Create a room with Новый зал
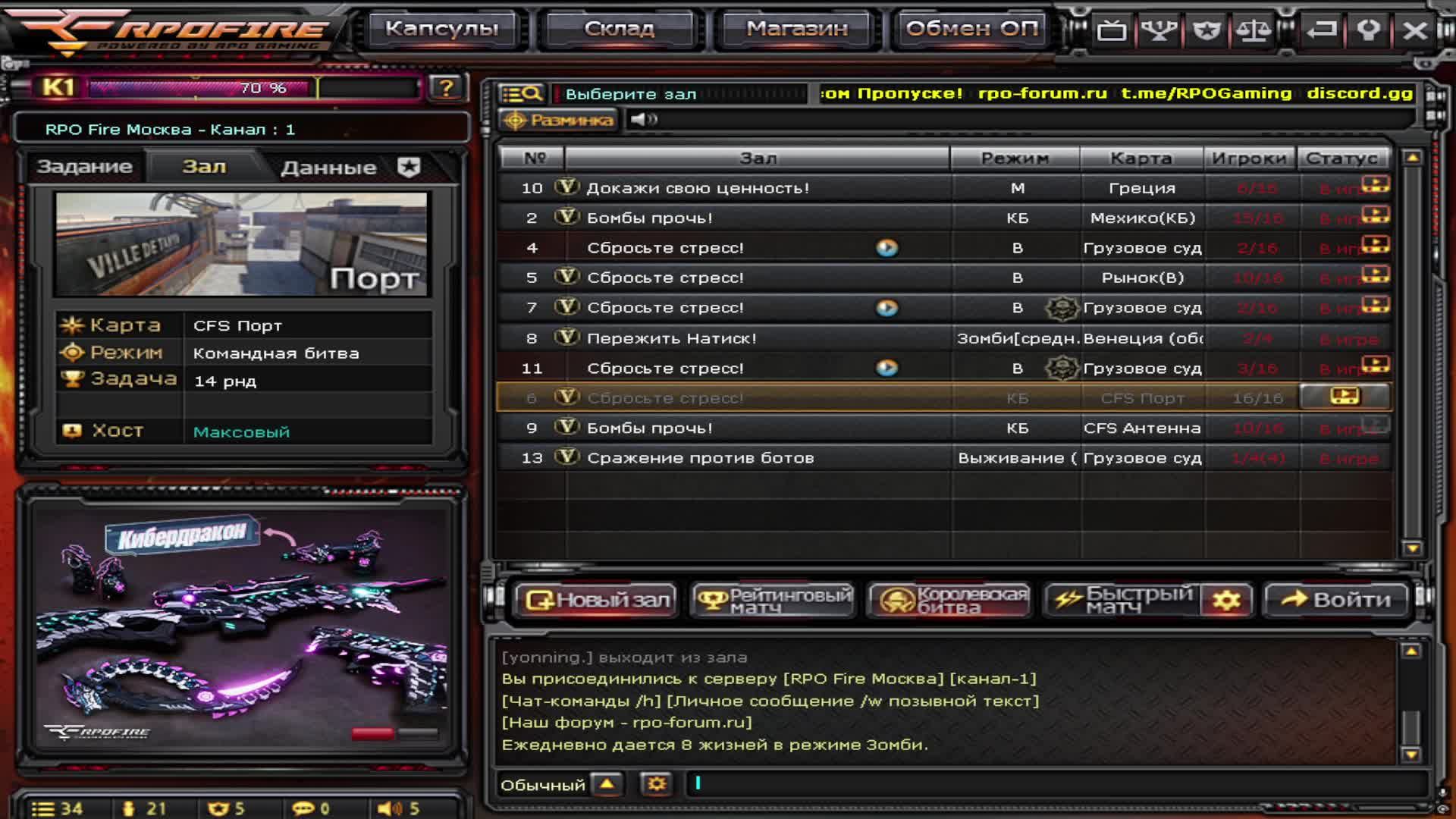 click(597, 600)
